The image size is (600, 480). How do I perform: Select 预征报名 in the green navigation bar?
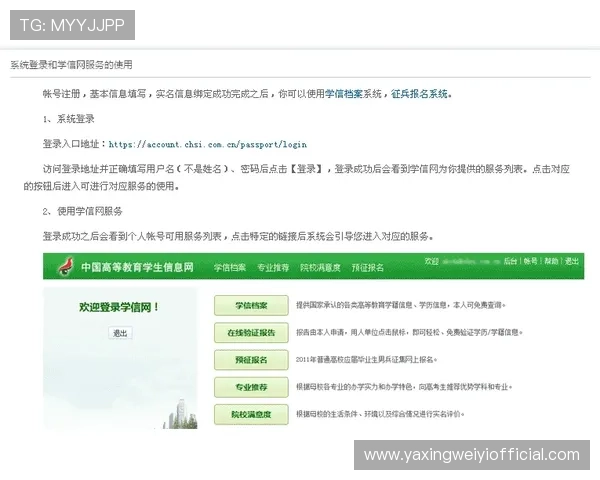[368, 267]
